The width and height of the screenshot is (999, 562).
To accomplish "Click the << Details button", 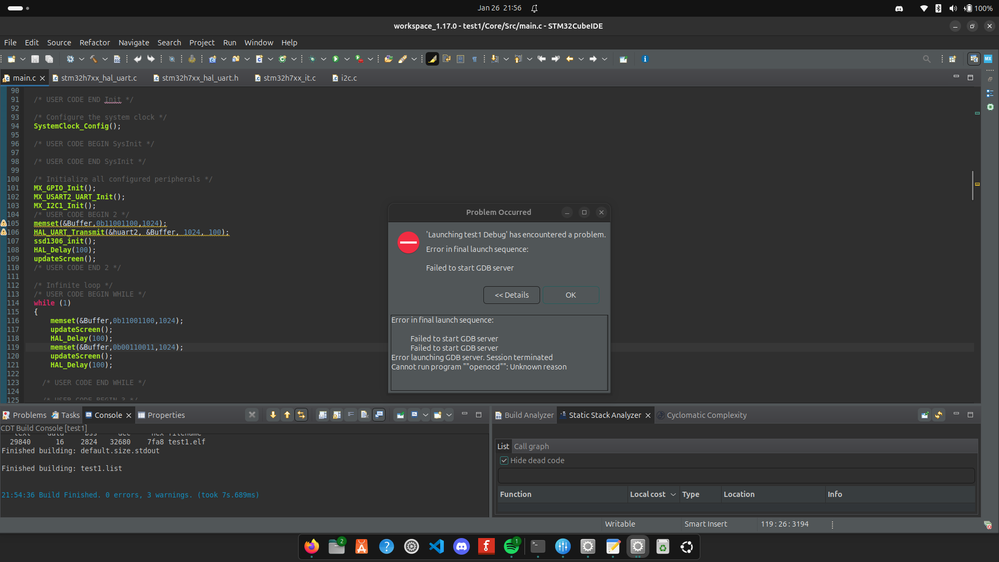I will click(512, 295).
